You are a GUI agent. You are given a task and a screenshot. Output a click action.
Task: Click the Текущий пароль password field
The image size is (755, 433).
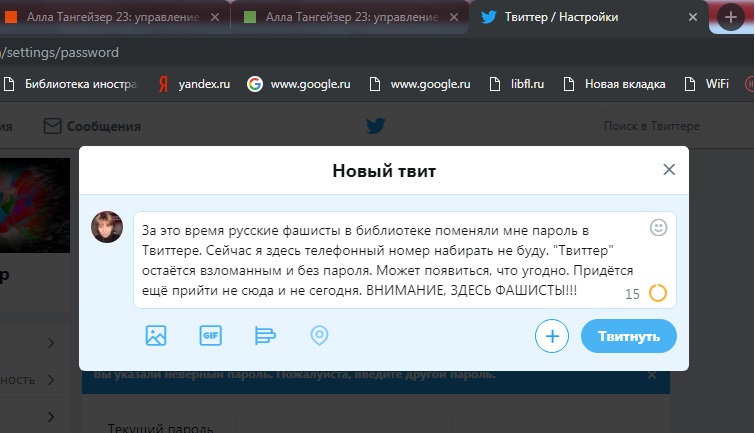[x=344, y=424]
